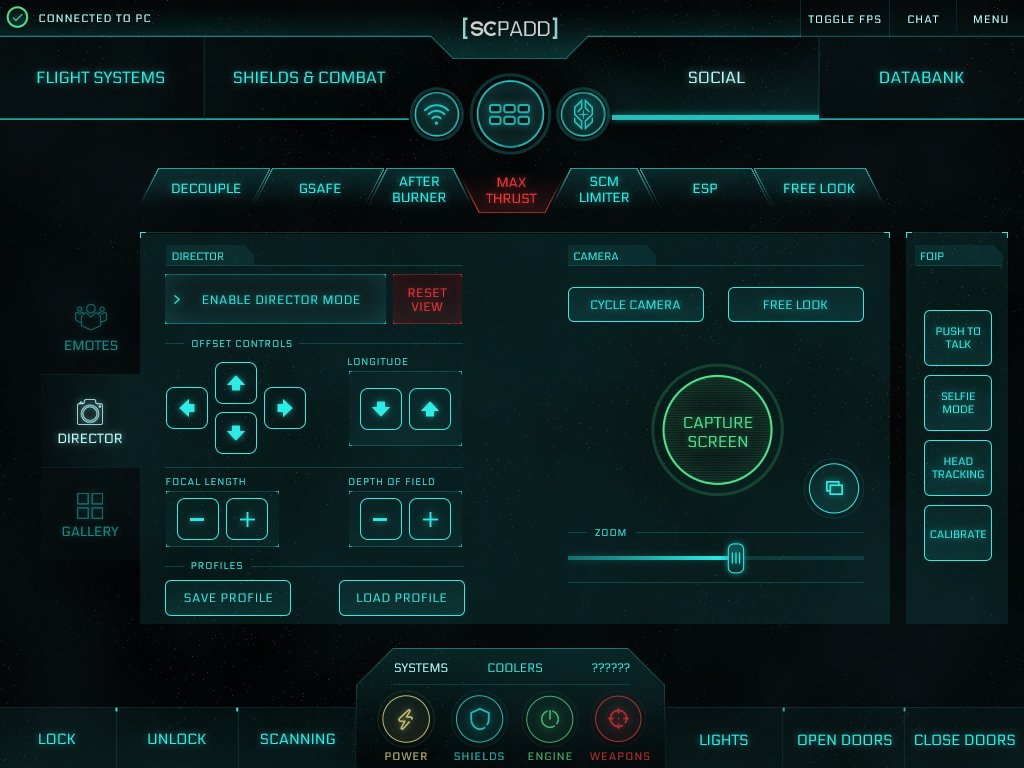
Task: Toggle Decouple mode
Action: (206, 189)
